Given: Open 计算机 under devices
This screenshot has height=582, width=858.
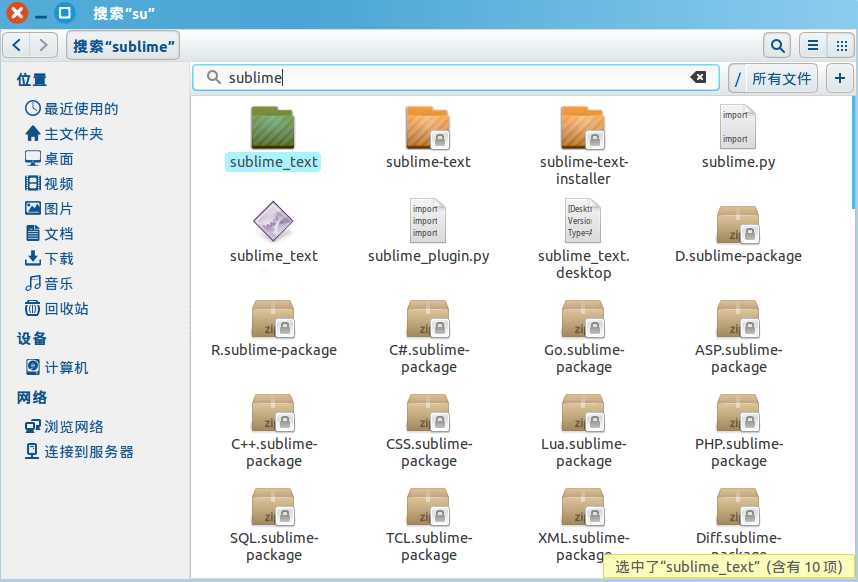Looking at the screenshot, I should [x=56, y=368].
